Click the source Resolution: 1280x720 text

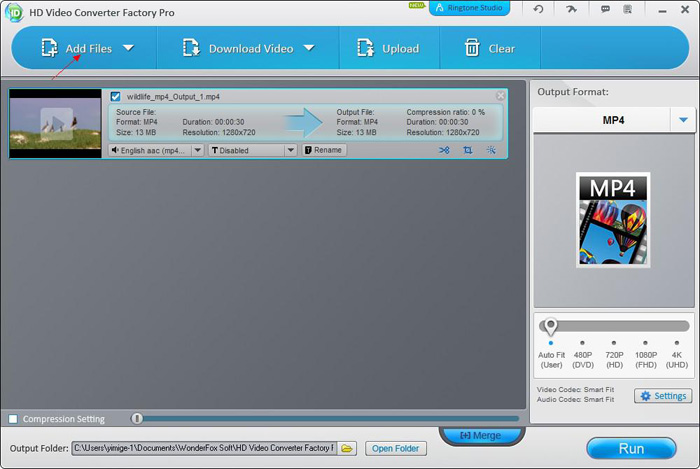click(219, 133)
